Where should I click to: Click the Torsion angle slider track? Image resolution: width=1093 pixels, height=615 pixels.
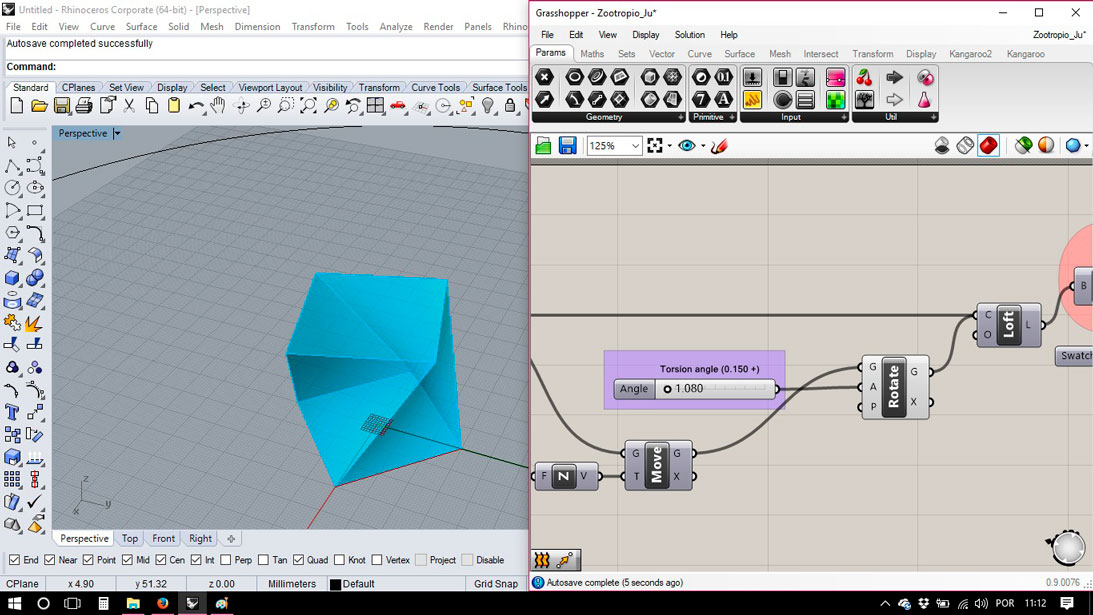pyautogui.click(x=716, y=388)
